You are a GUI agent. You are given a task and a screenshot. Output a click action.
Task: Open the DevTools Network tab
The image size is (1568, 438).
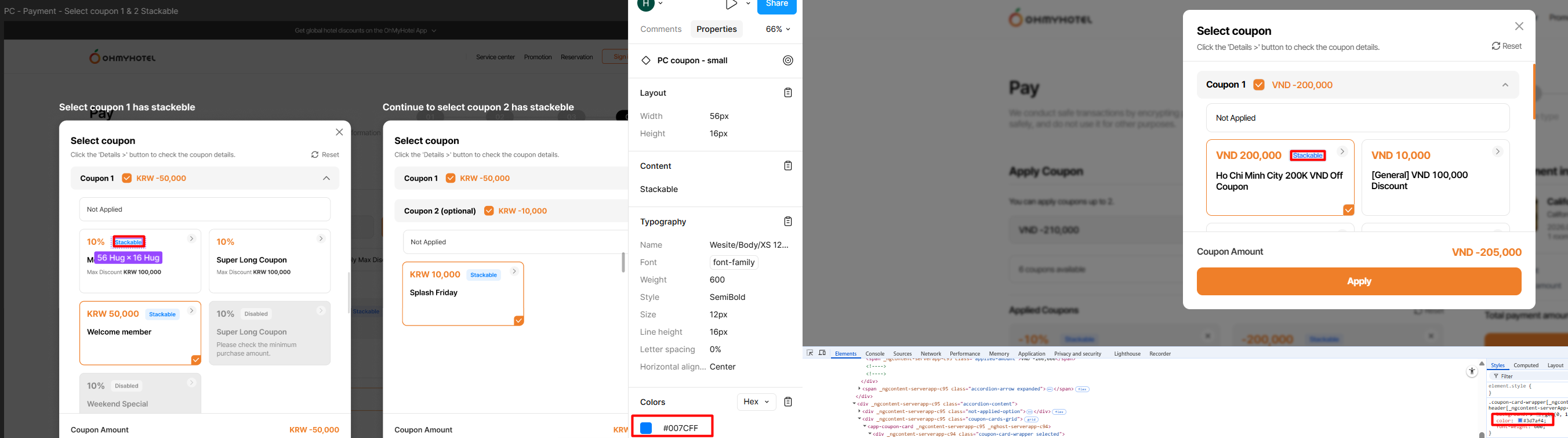(931, 354)
